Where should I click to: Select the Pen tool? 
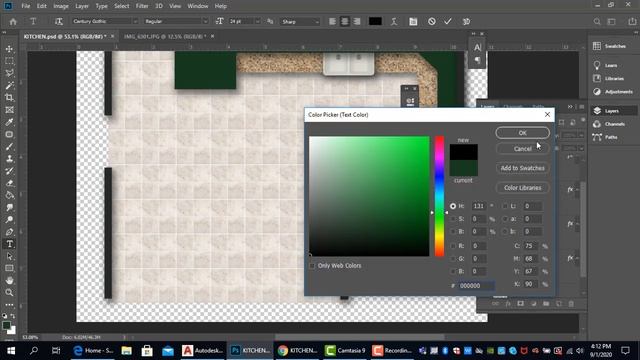pos(9,232)
